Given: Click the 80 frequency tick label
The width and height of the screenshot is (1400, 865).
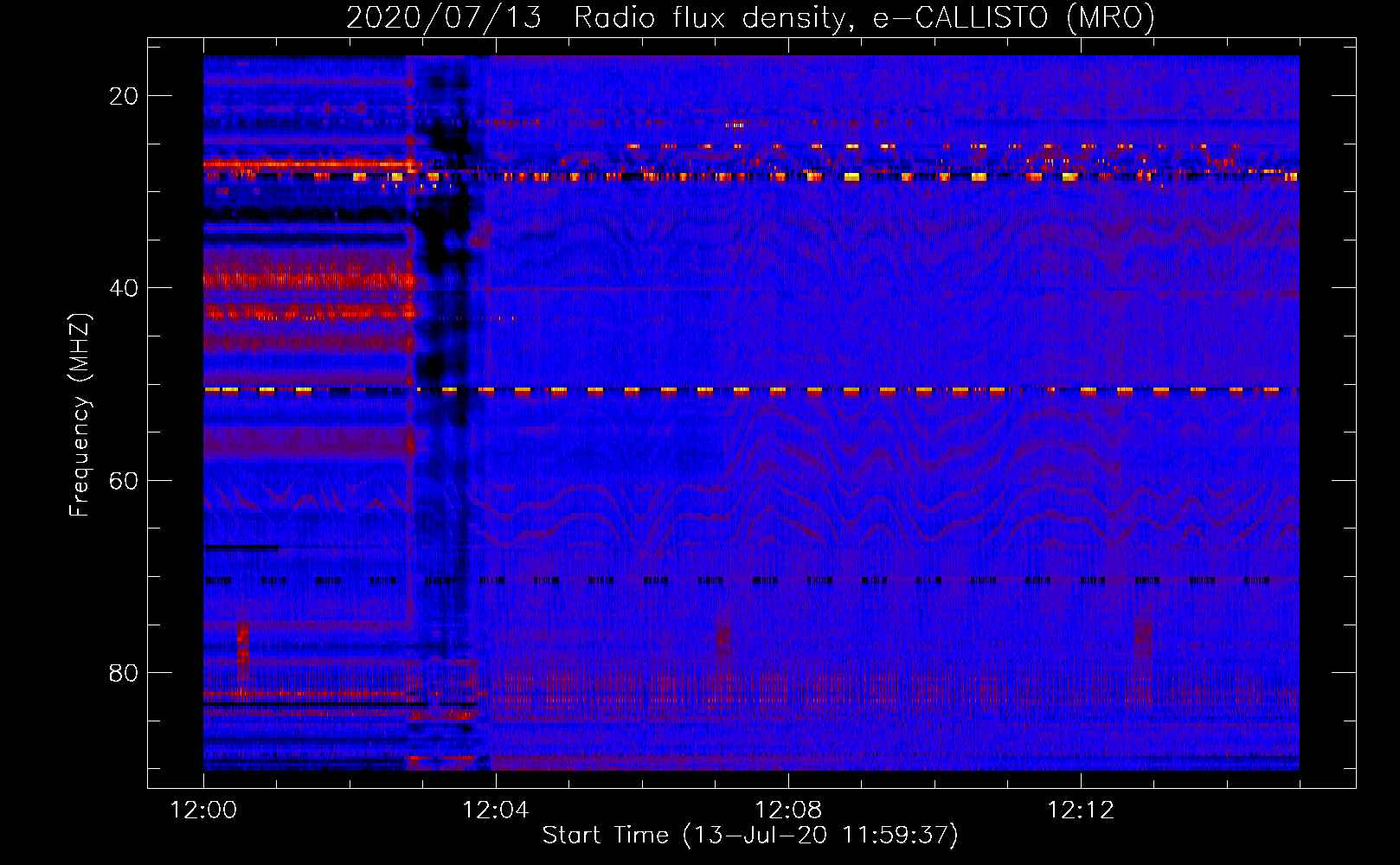Looking at the screenshot, I should click(124, 672).
